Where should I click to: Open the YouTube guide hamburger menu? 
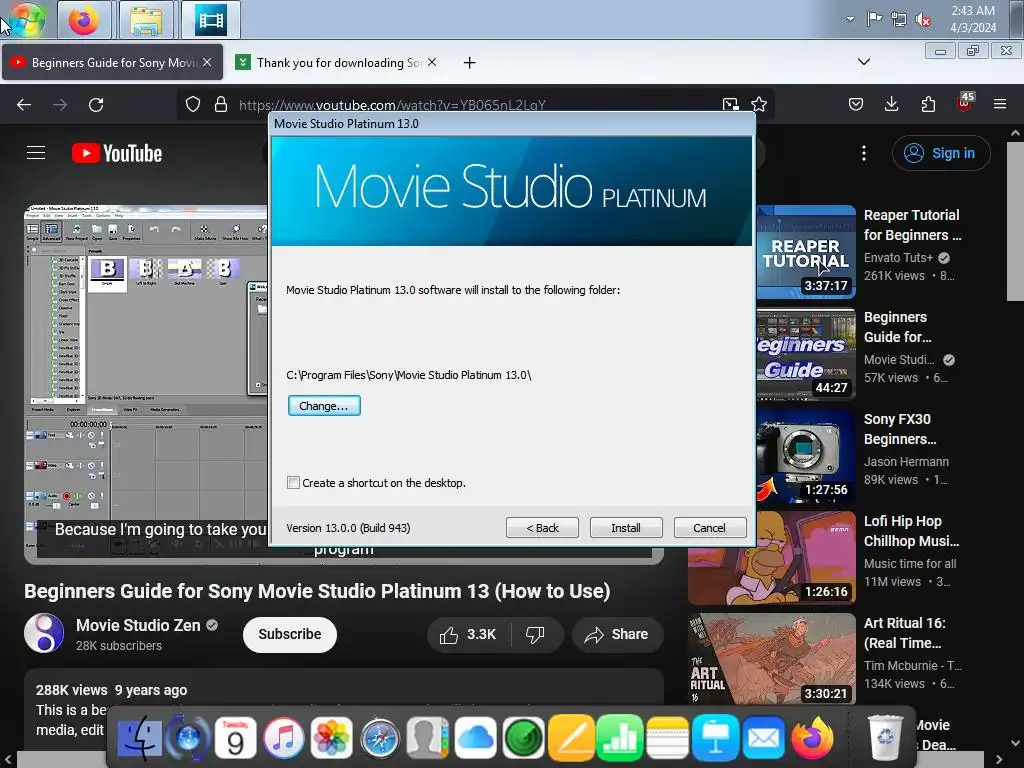coord(36,153)
